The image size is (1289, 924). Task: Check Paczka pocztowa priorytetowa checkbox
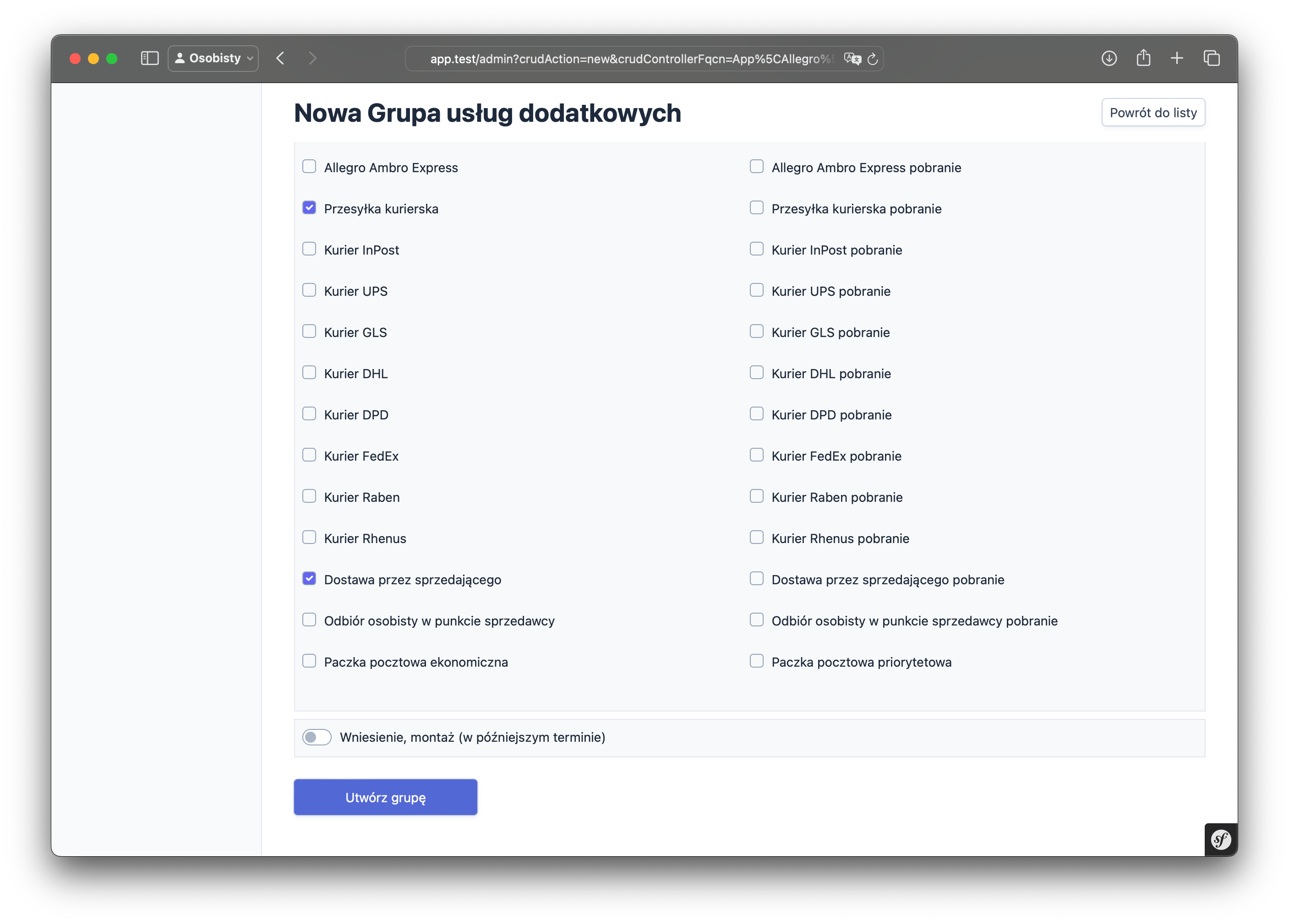[756, 661]
